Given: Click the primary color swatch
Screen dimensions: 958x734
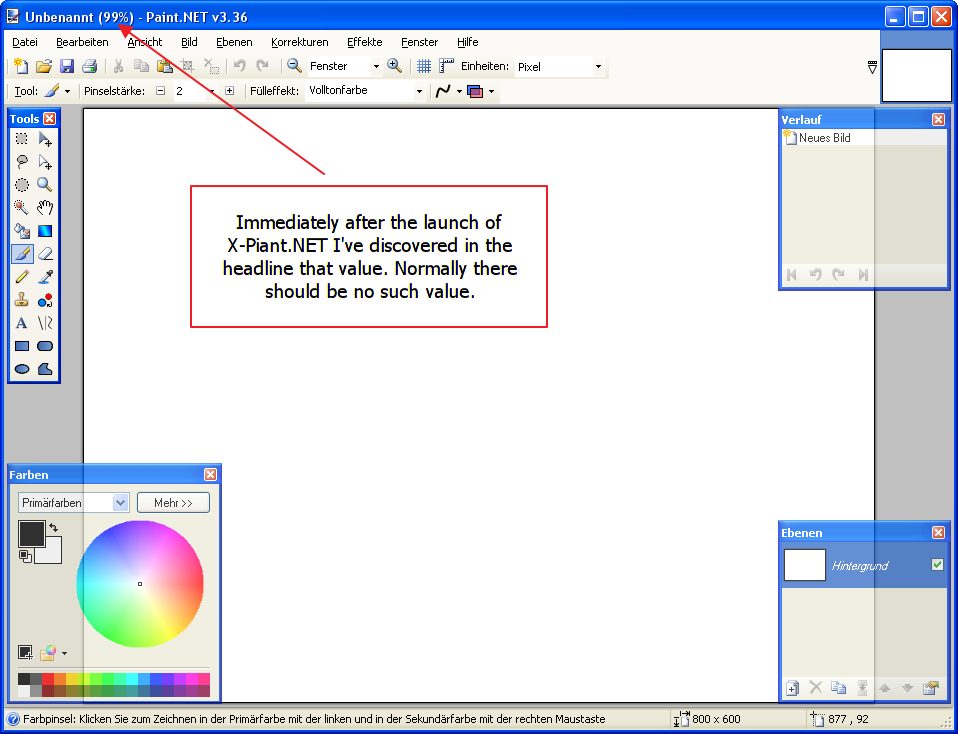Looking at the screenshot, I should pos(31,532).
